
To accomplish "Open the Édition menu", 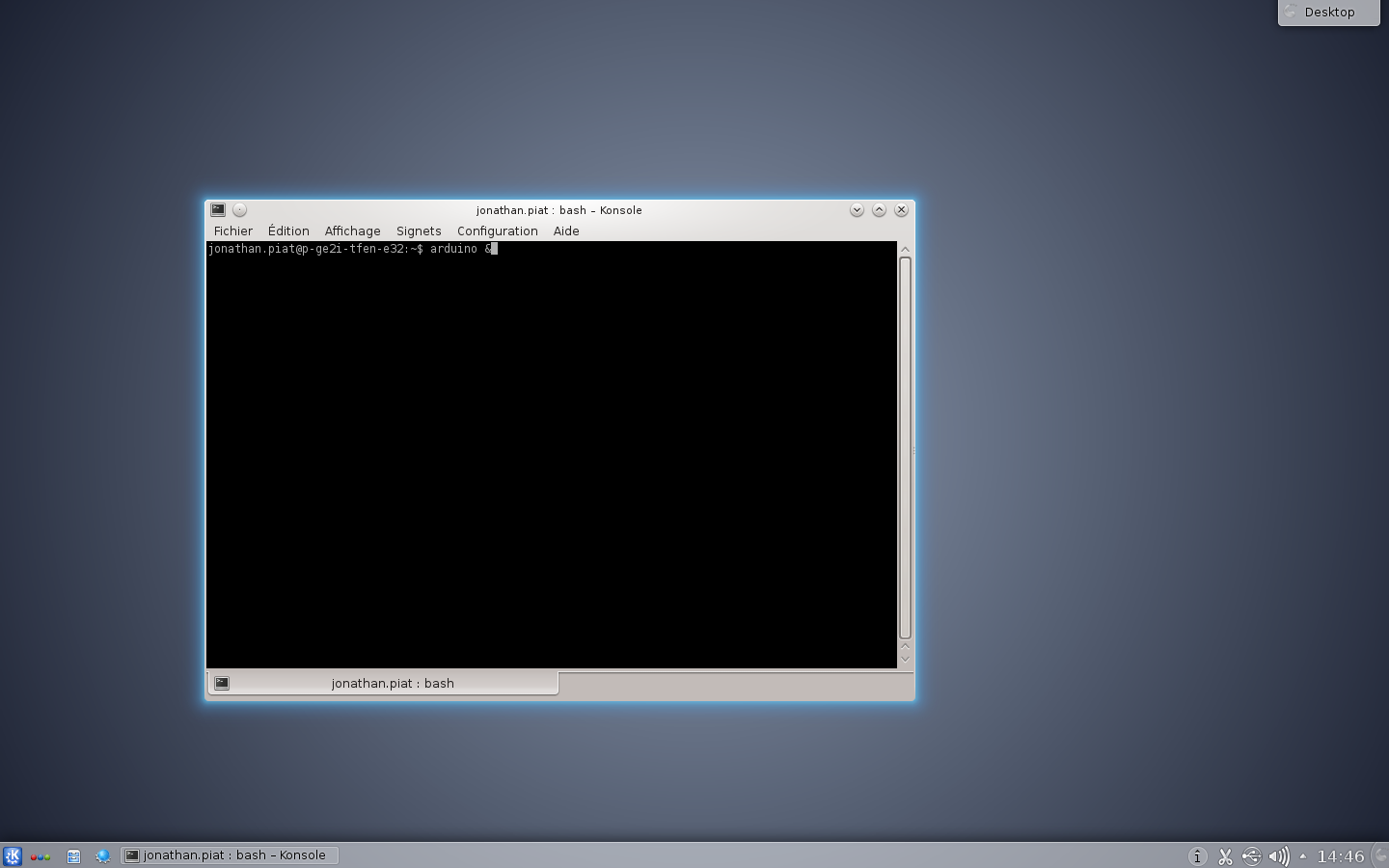I will 288,231.
